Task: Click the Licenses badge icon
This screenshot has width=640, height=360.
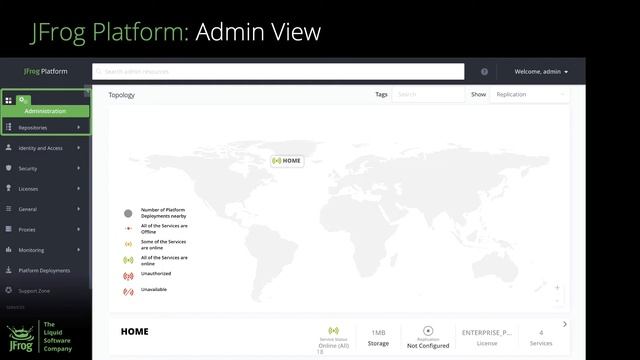Action: pos(9,188)
